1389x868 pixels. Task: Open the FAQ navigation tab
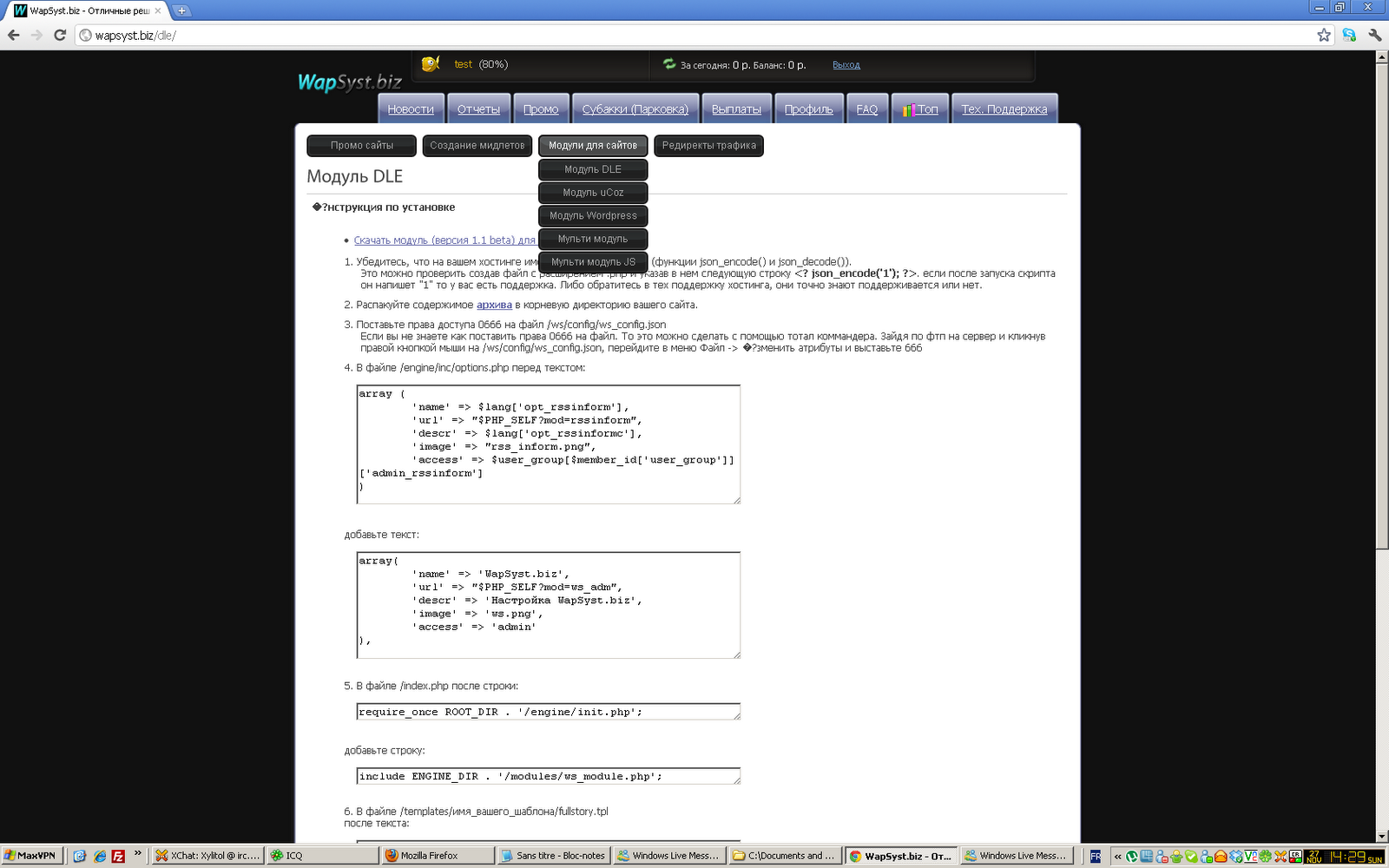coord(866,108)
